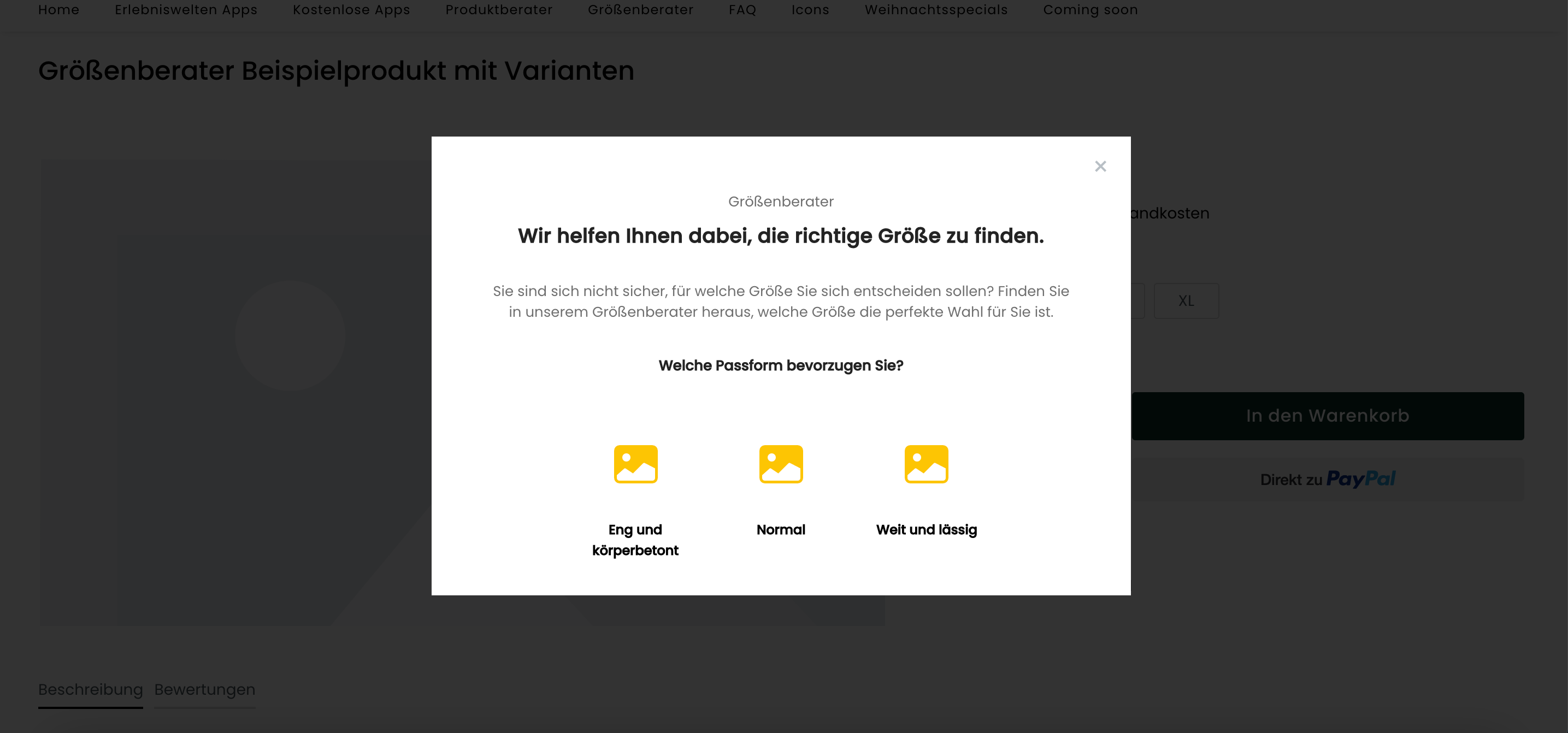Click the small 'Größenberater' label in the dialog
This screenshot has width=1568, height=733.
click(781, 202)
